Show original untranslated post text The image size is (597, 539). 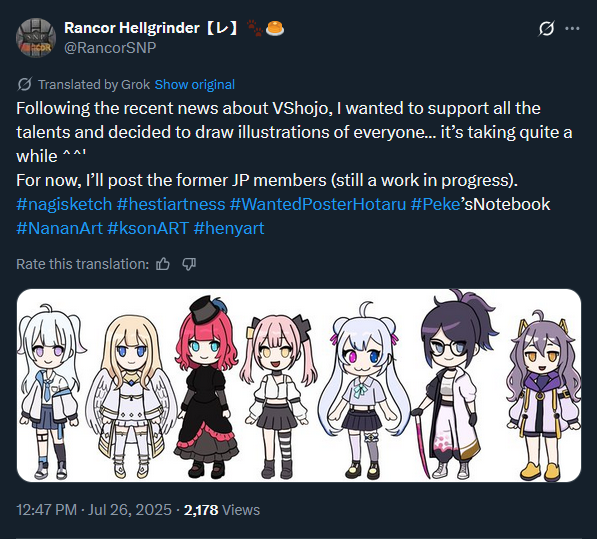coord(195,85)
